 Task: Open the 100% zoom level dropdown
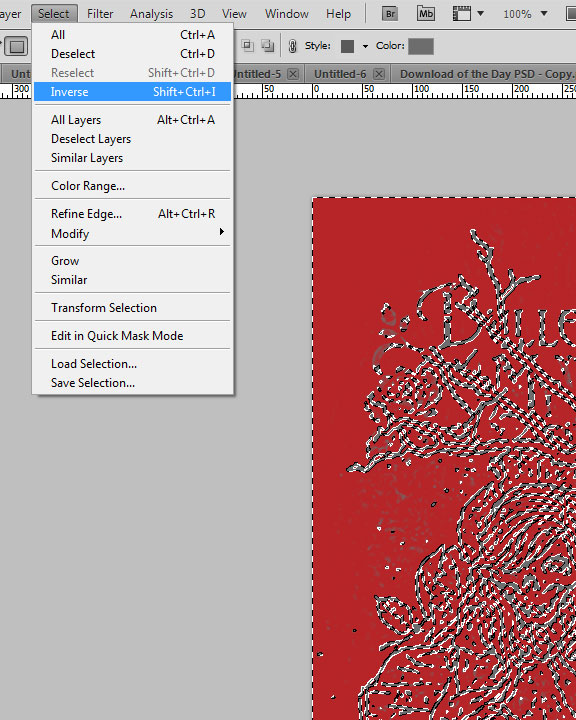[544, 13]
